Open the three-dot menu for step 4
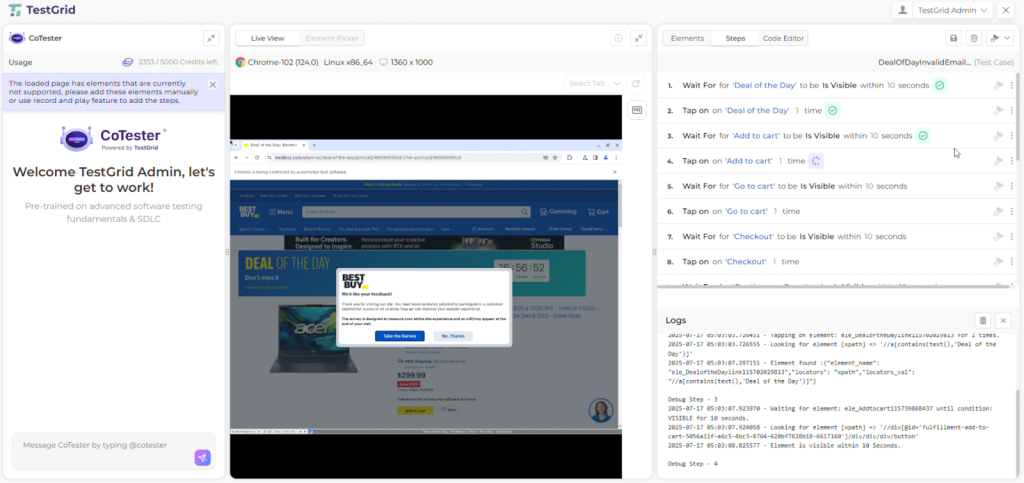The width and height of the screenshot is (1024, 483). click(1012, 161)
